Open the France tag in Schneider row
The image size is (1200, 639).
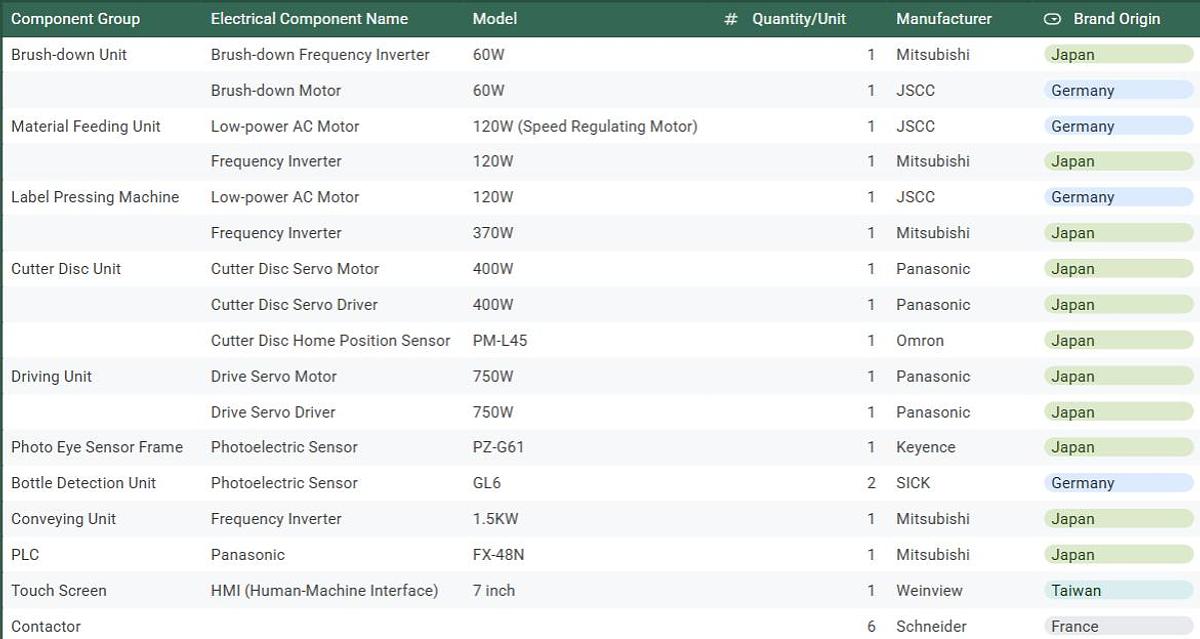pos(1075,627)
